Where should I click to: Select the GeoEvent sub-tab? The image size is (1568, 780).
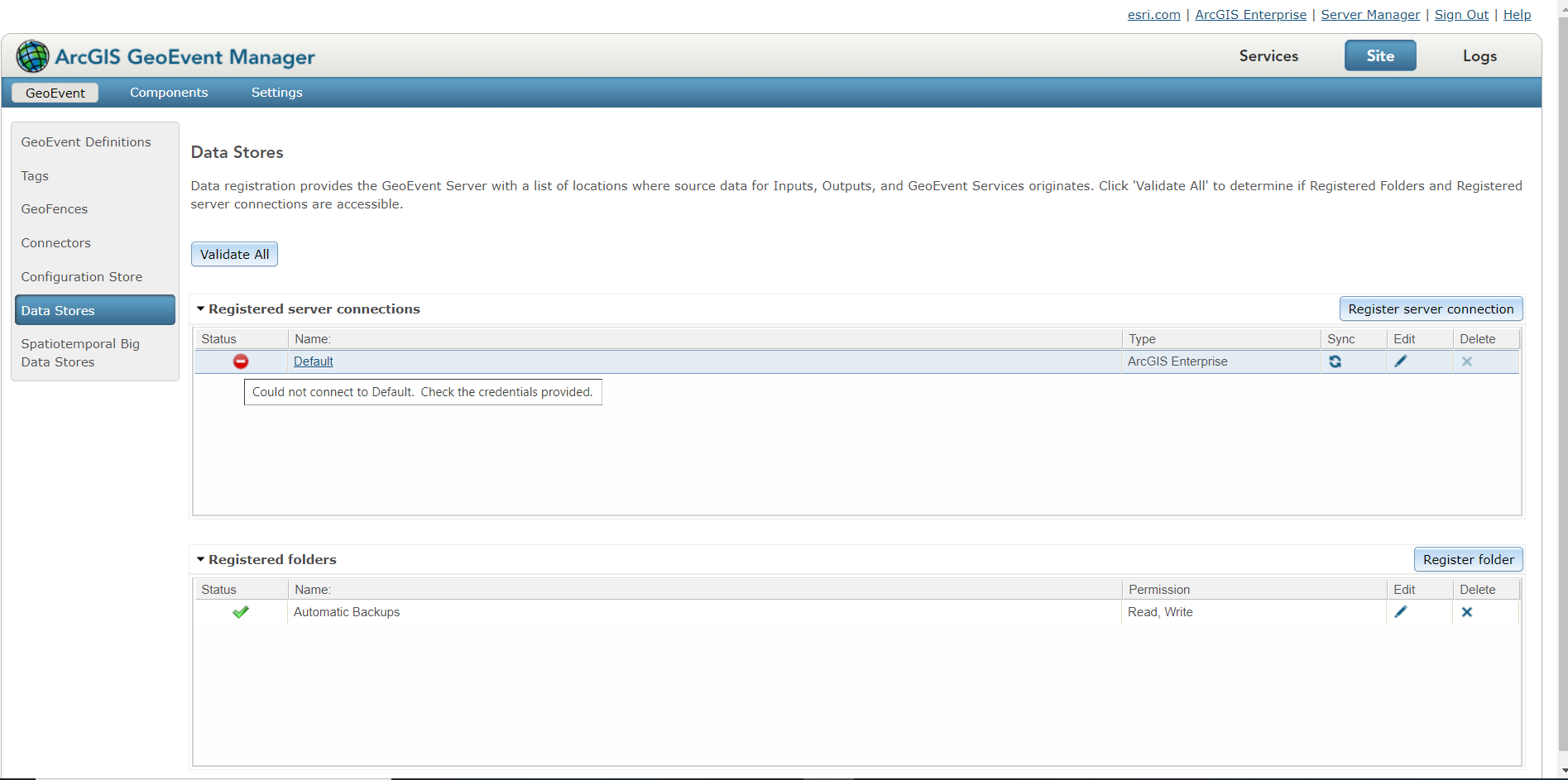55,93
